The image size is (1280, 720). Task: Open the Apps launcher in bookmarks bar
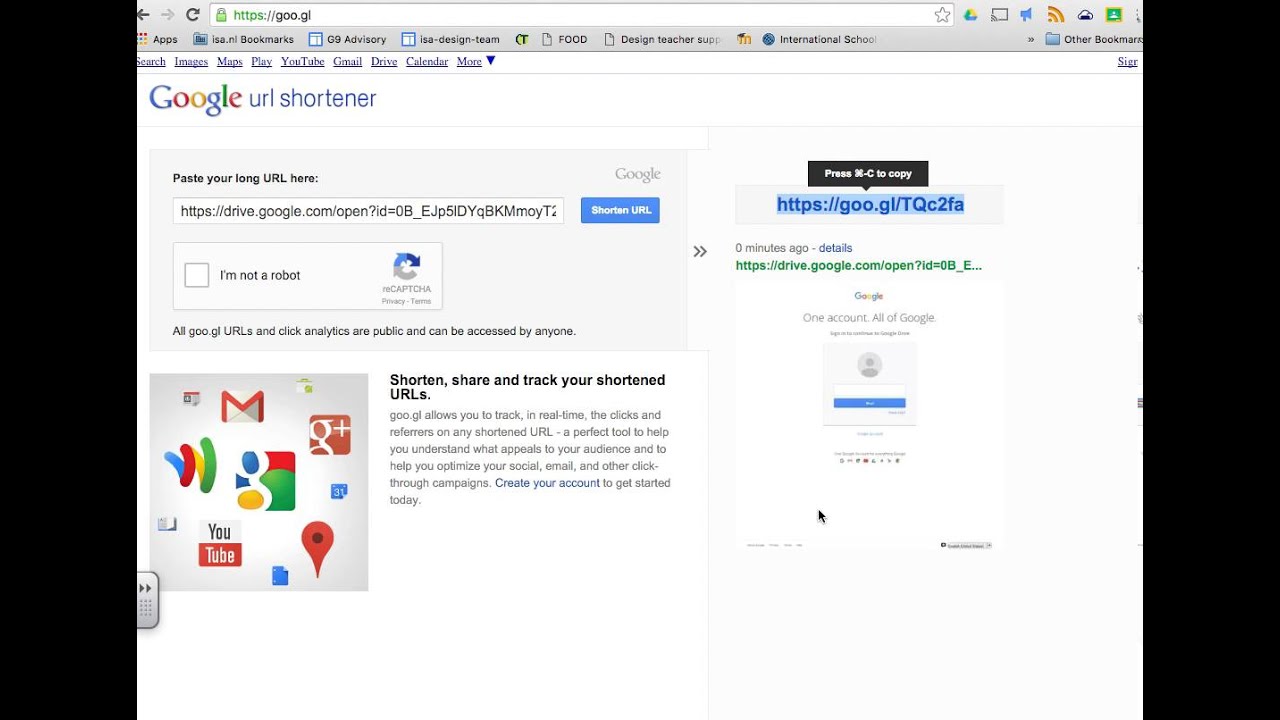(158, 40)
